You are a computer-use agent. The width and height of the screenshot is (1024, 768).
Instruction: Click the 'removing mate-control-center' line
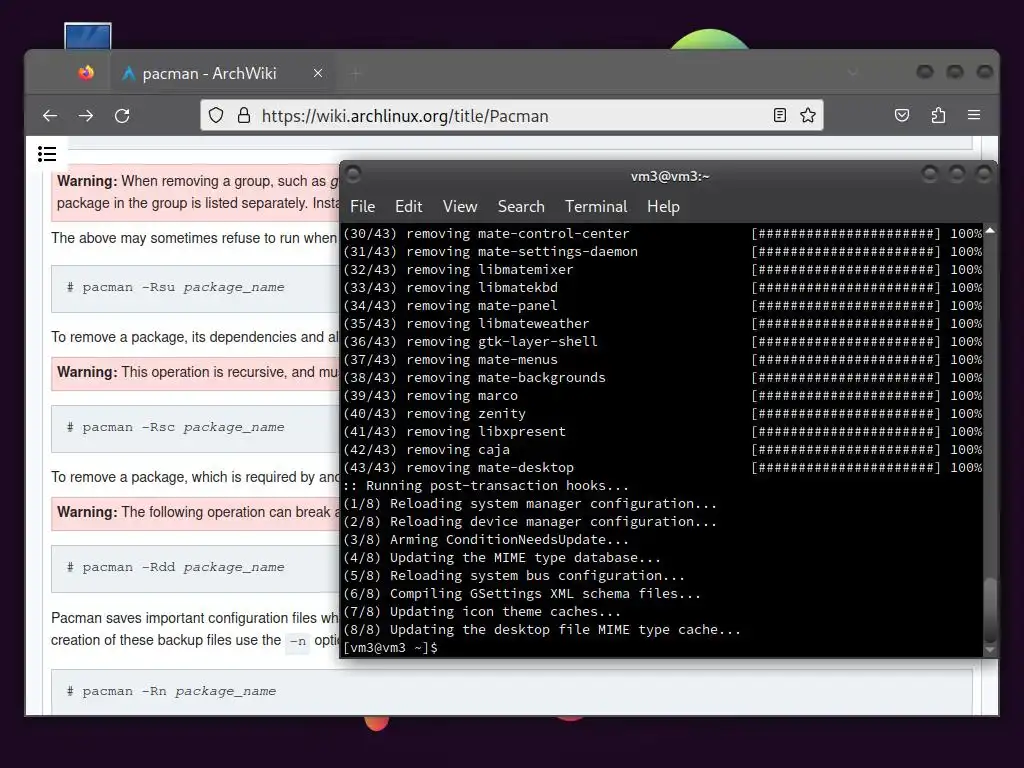click(x=662, y=233)
